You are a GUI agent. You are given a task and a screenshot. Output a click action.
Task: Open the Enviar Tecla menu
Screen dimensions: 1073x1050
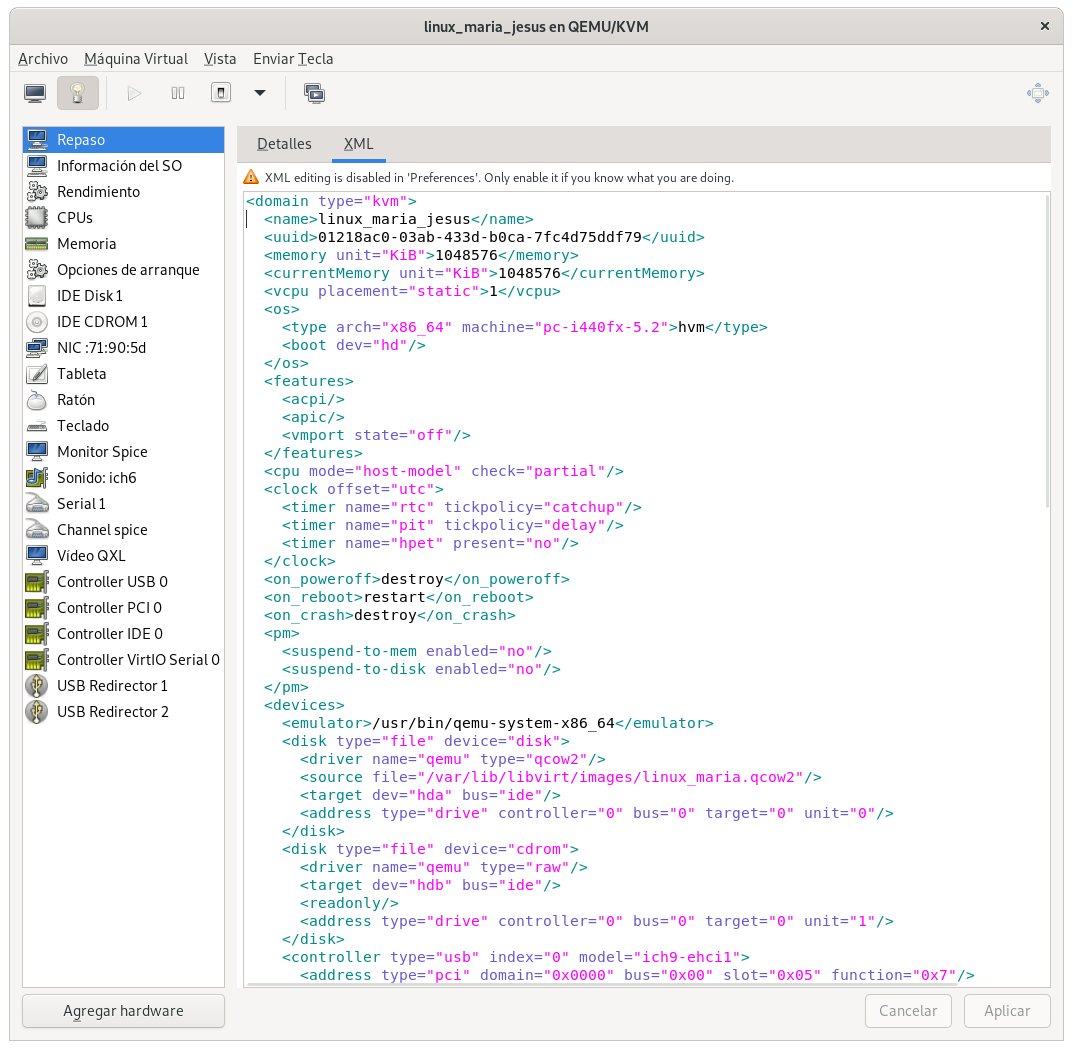coord(293,59)
